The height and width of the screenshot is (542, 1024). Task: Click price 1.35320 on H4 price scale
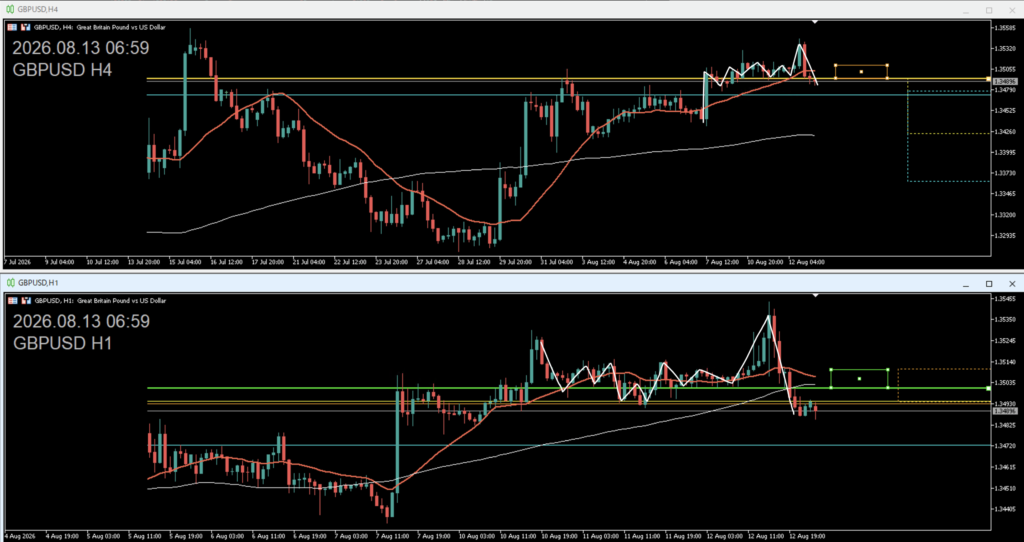(x=1006, y=48)
